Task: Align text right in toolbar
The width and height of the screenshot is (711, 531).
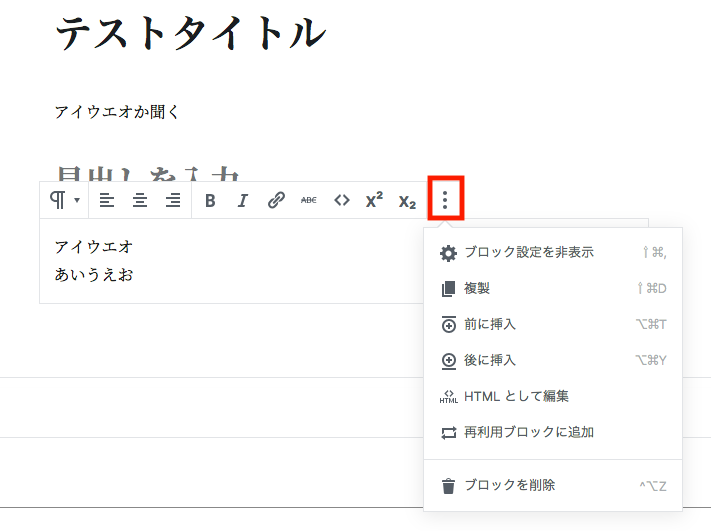Action: tap(173, 201)
